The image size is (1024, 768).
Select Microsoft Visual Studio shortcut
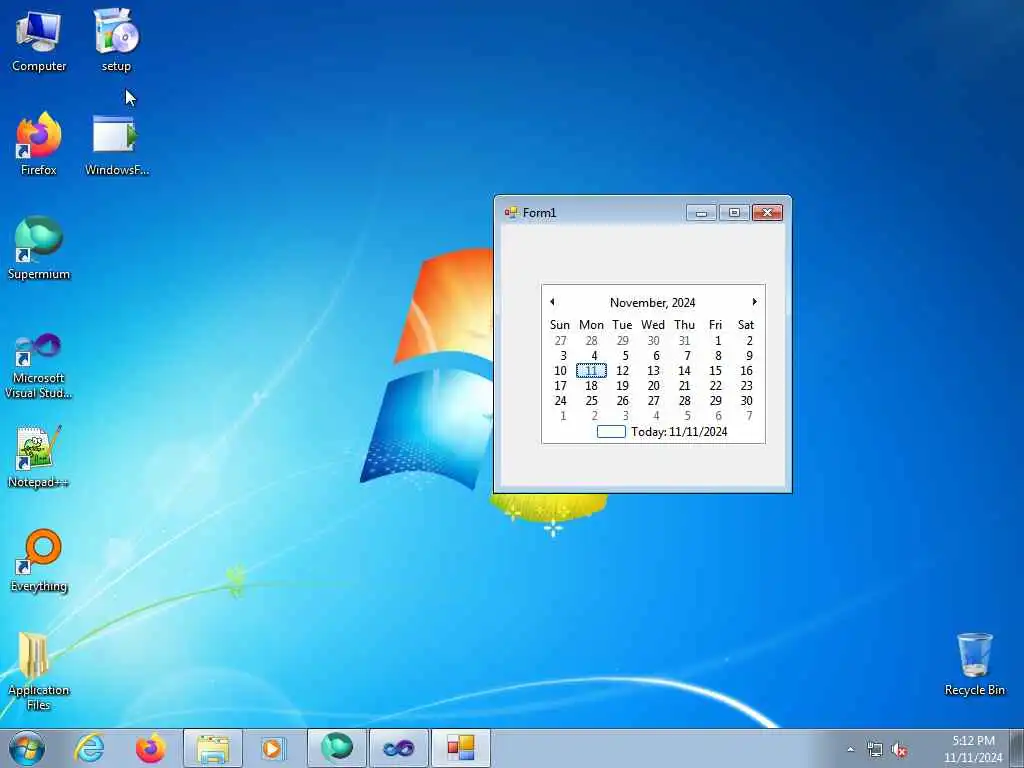39,366
